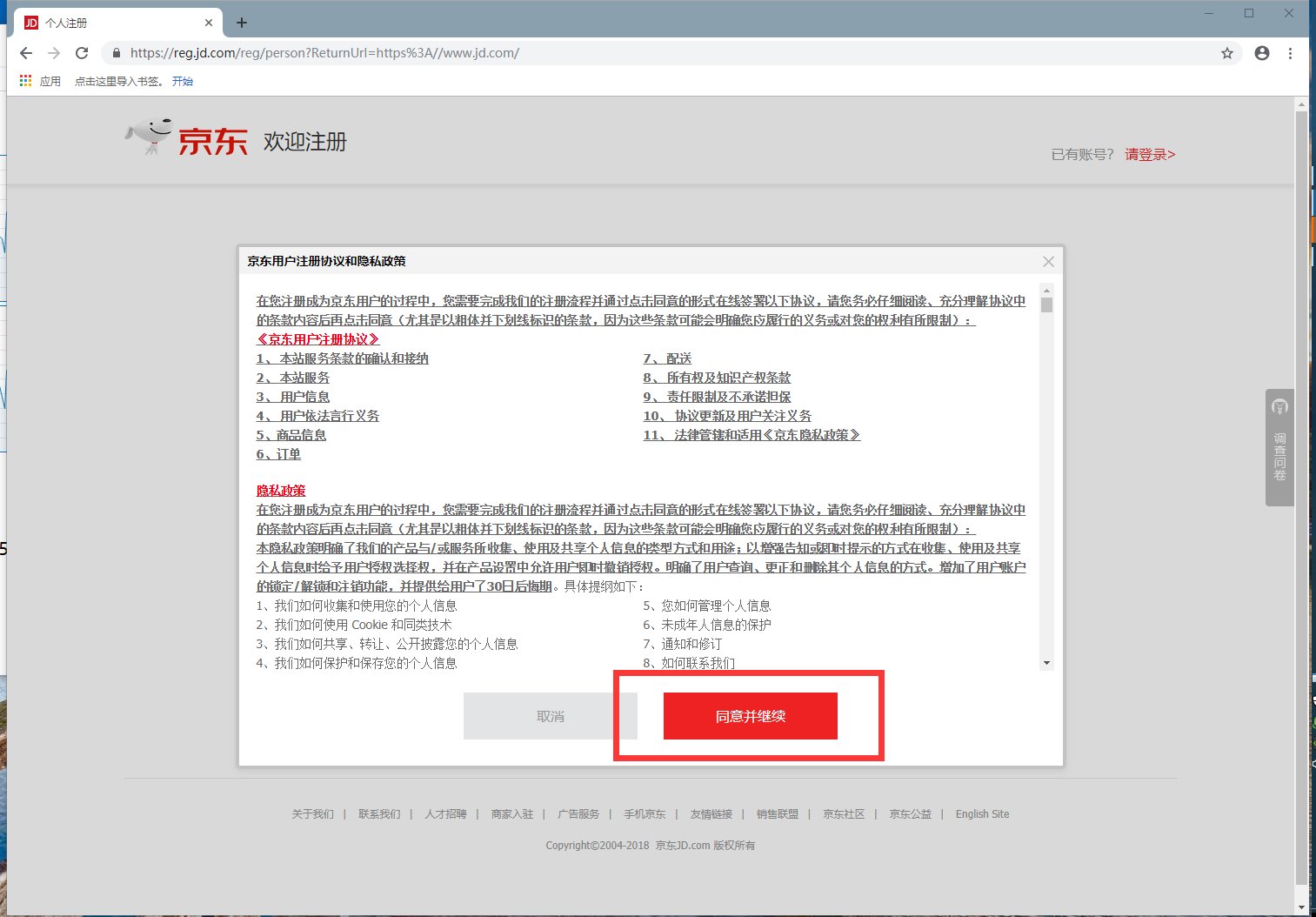The width and height of the screenshot is (1316, 917).
Task: Click the 同意并继续 button
Action: (x=749, y=716)
